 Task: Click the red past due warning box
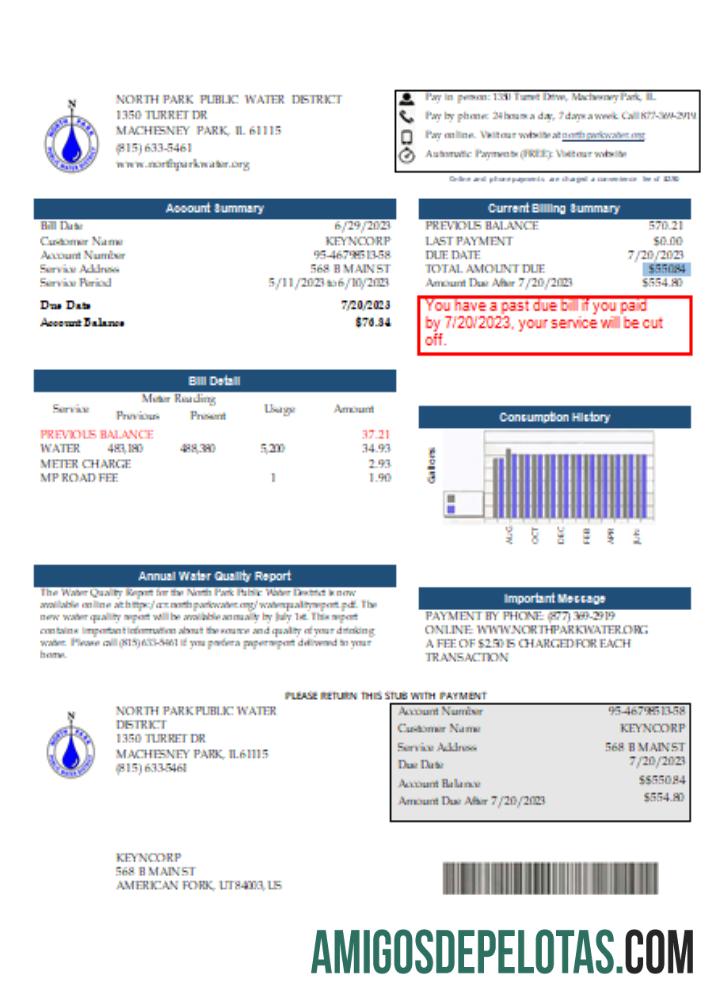[554, 325]
